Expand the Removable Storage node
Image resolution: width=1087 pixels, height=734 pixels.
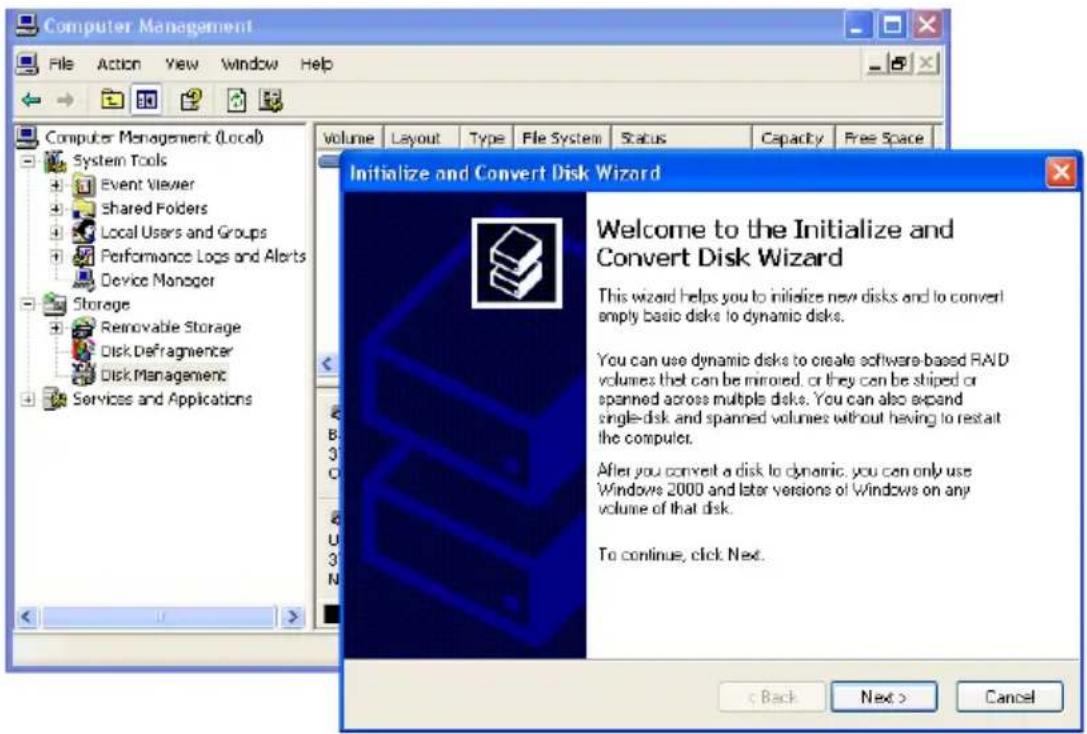(56, 327)
